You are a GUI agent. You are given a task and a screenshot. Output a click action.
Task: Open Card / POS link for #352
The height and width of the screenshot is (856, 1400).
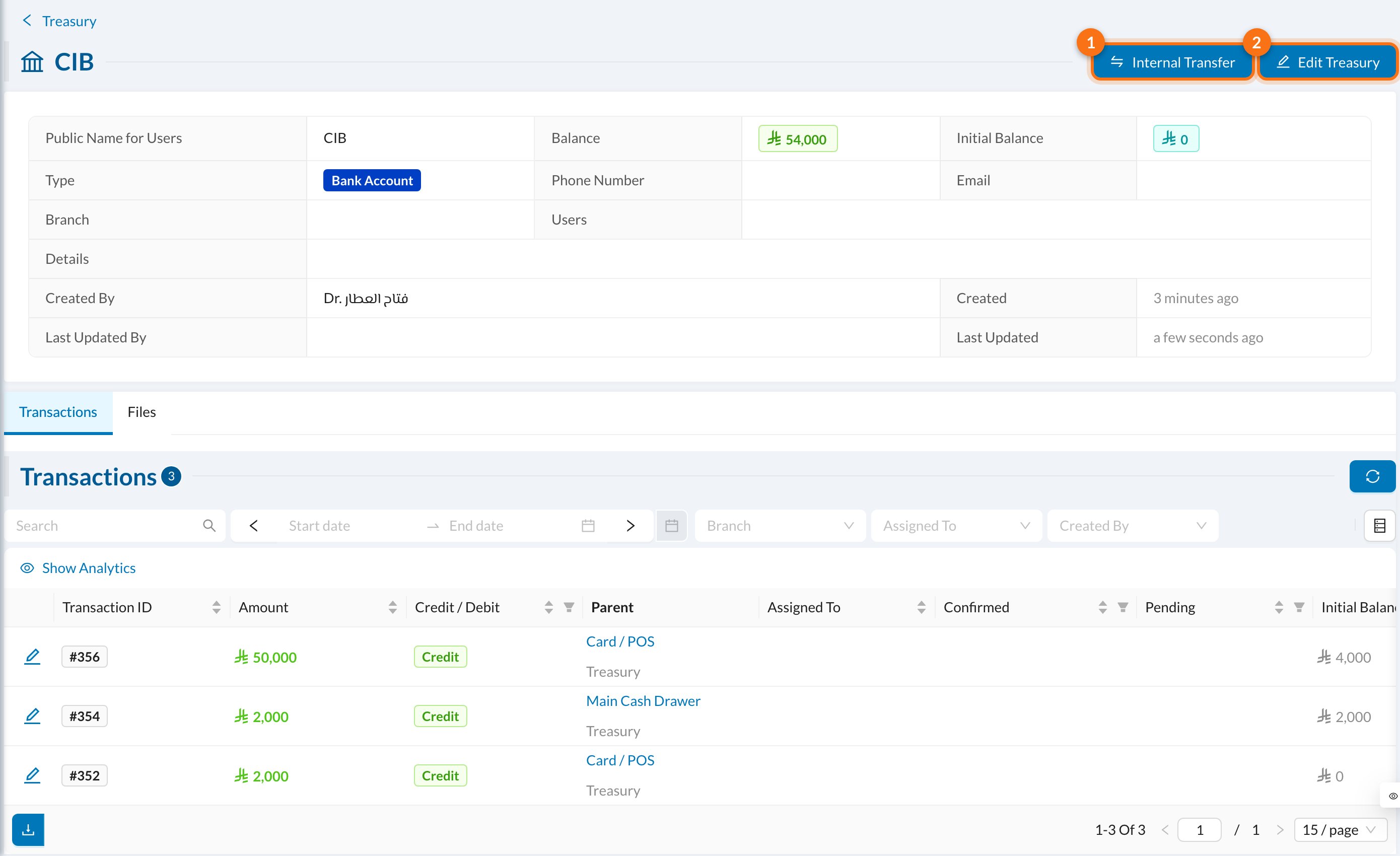(620, 760)
